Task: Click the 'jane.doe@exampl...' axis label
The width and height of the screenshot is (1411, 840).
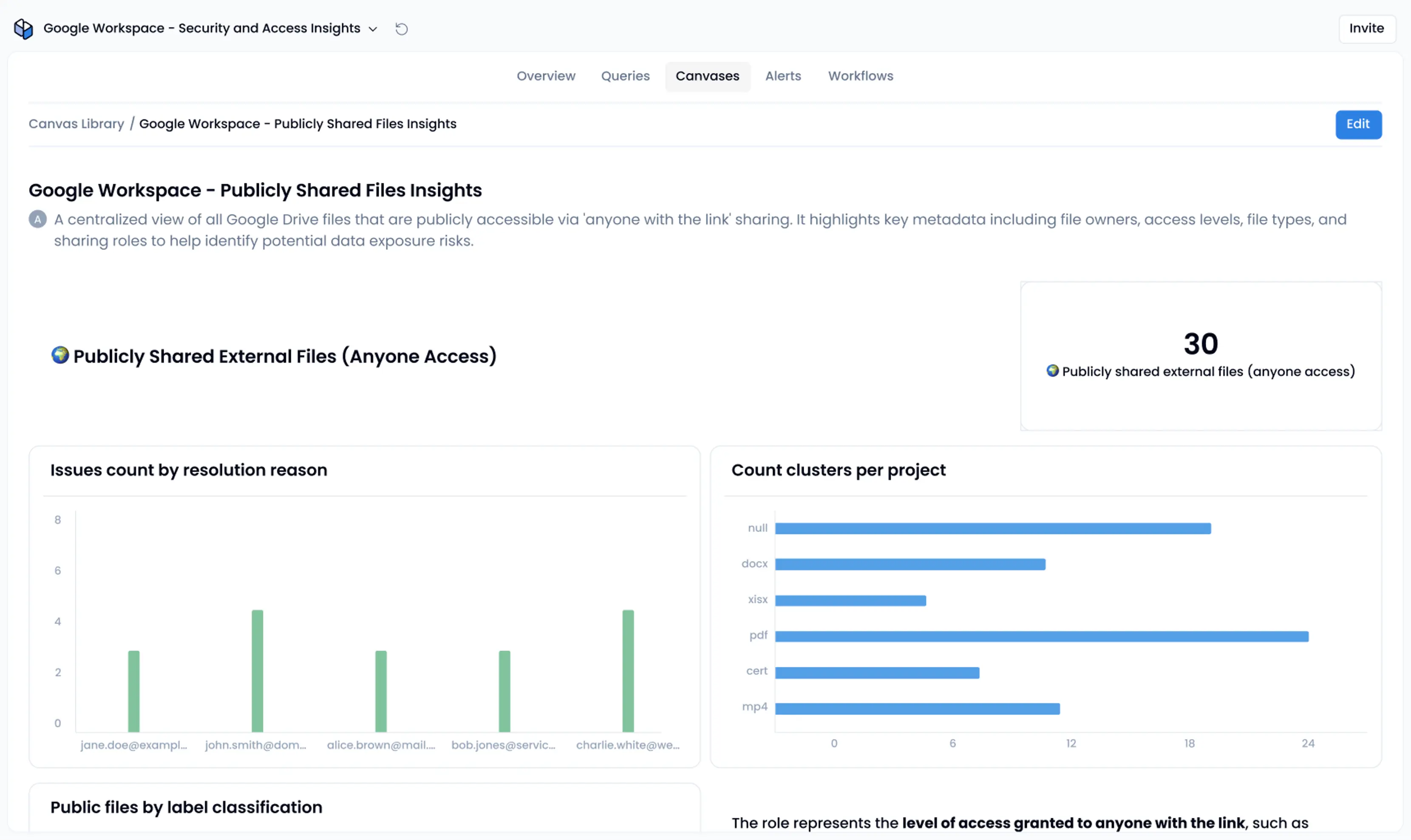Action: (x=133, y=745)
